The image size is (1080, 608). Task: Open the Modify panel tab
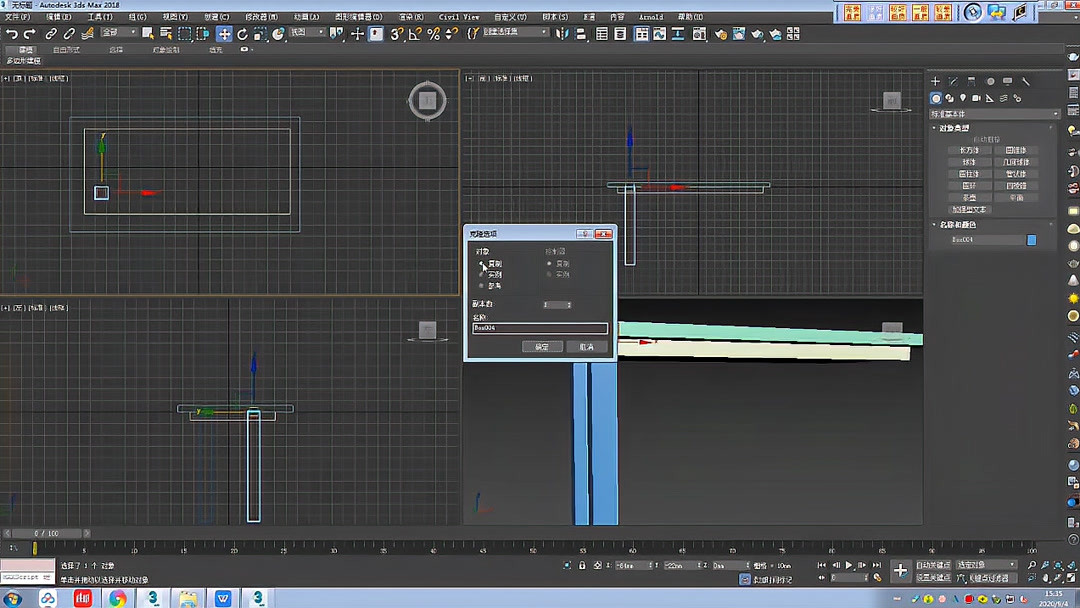click(952, 80)
